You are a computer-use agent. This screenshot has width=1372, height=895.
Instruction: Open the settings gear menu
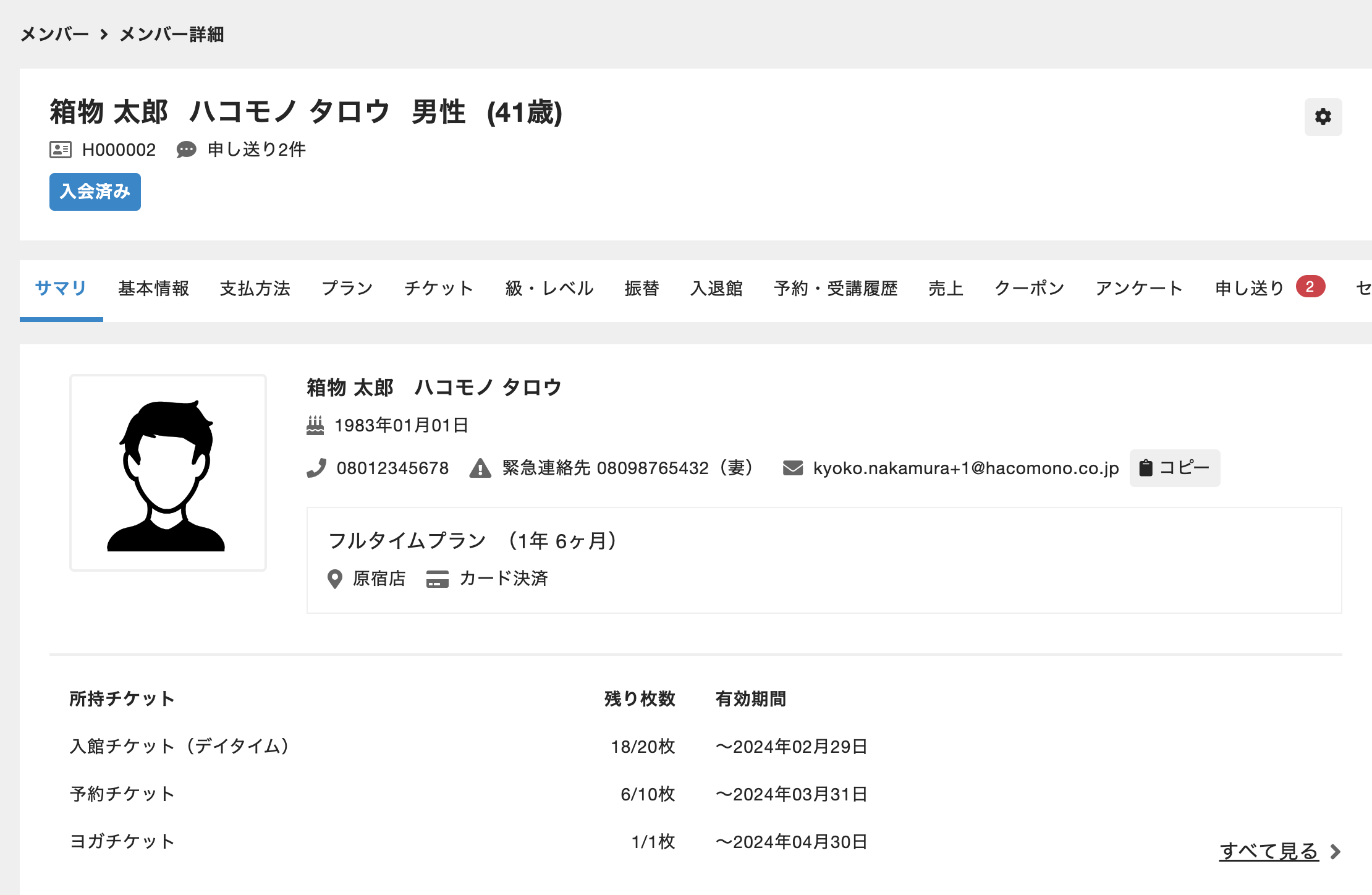tap(1323, 117)
